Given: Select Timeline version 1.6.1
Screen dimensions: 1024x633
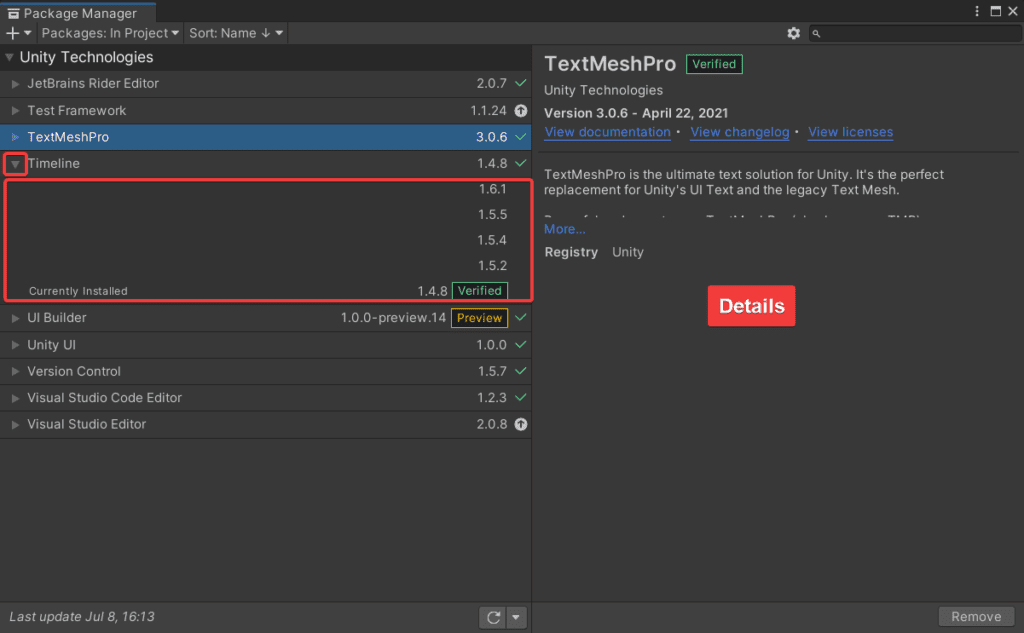Looking at the screenshot, I should pos(268,189).
